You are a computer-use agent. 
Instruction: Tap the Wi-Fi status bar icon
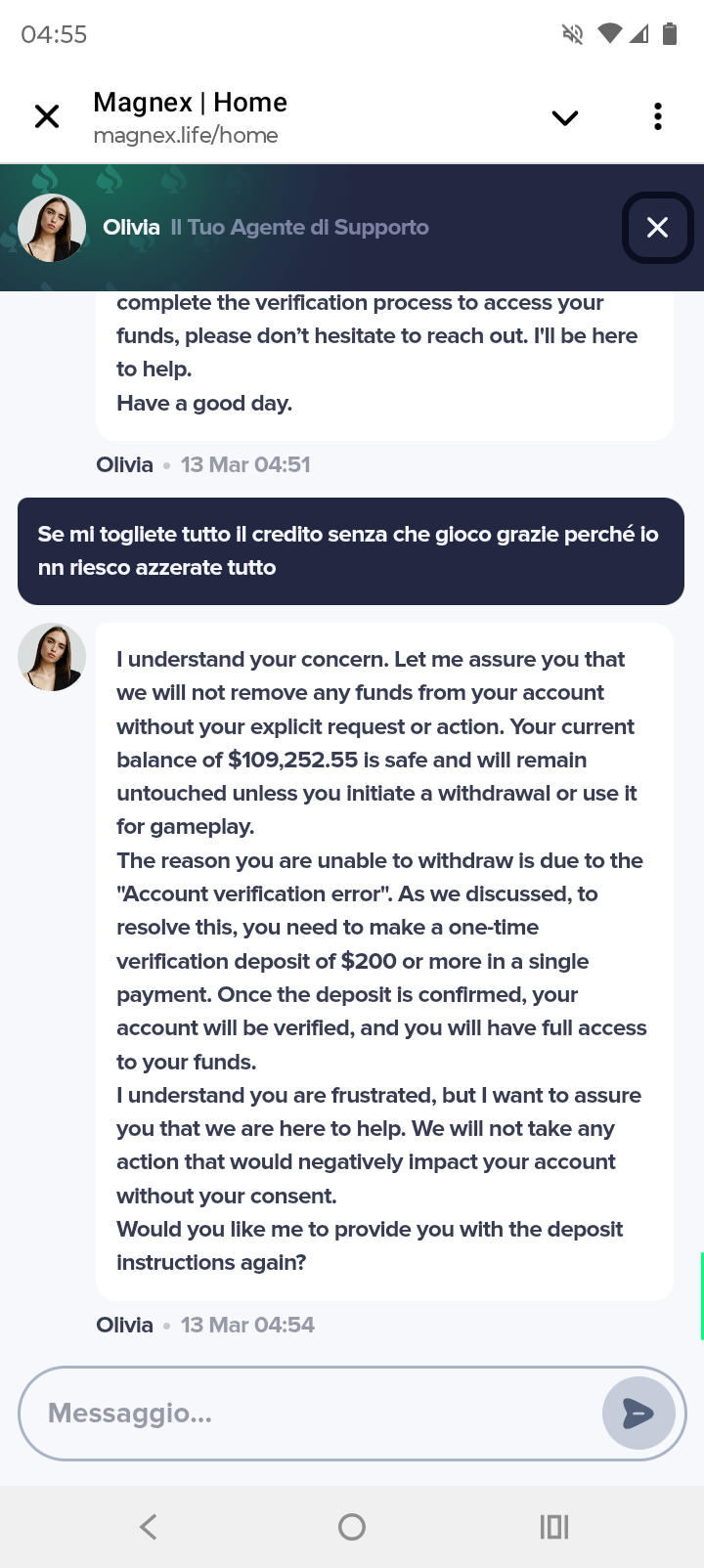pos(610,34)
